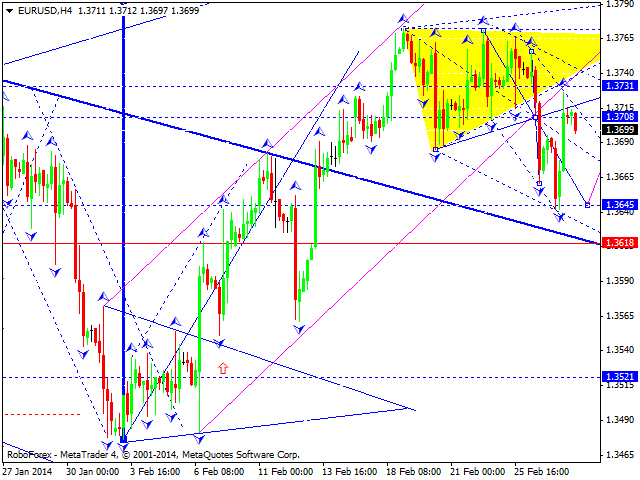Click the 27 Jan 2014 date label
The image size is (640, 480).
28,471
